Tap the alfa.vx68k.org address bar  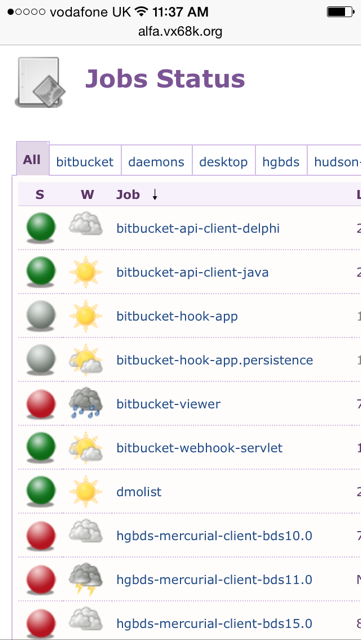click(x=180, y=32)
